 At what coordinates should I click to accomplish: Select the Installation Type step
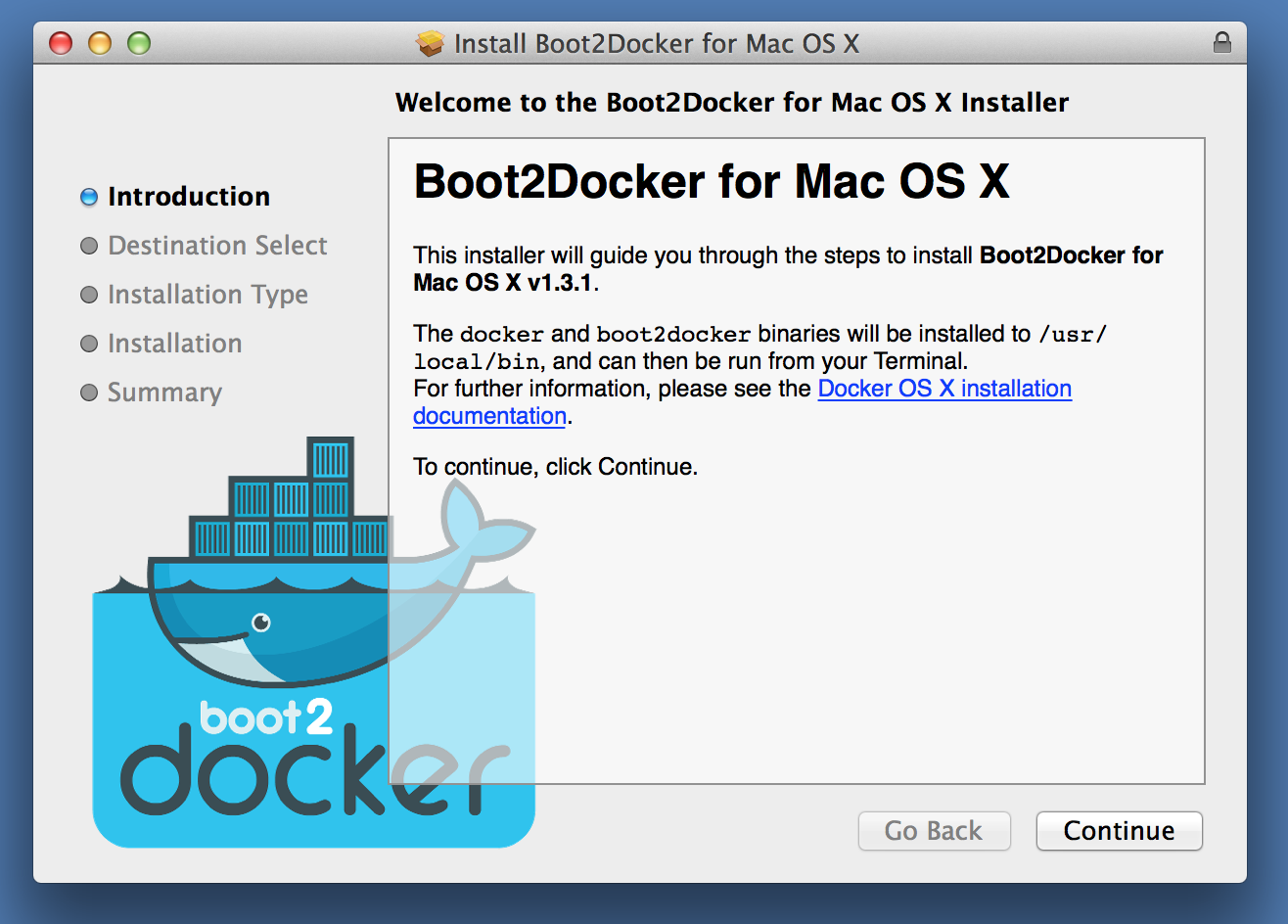(x=207, y=295)
